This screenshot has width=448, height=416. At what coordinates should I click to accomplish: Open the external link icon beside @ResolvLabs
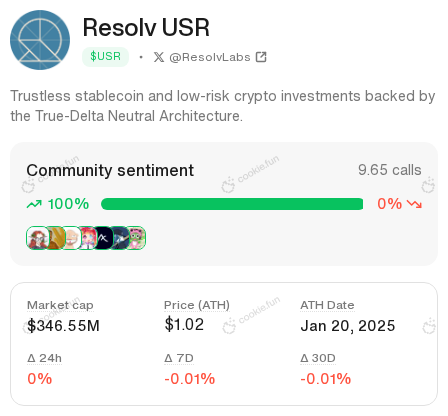tap(261, 57)
